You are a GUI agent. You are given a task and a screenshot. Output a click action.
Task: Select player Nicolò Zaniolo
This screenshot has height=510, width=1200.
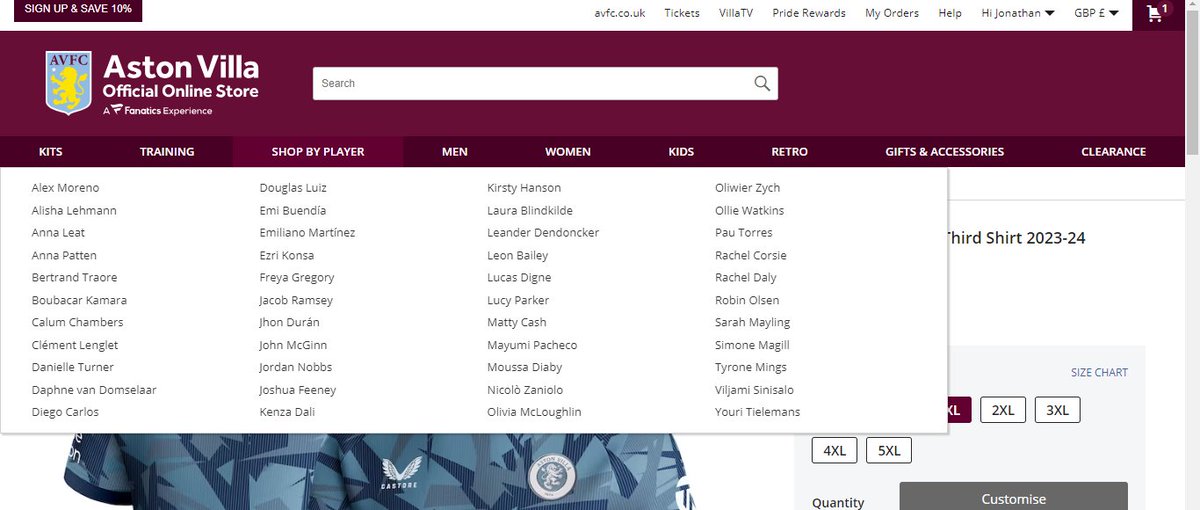(x=525, y=390)
